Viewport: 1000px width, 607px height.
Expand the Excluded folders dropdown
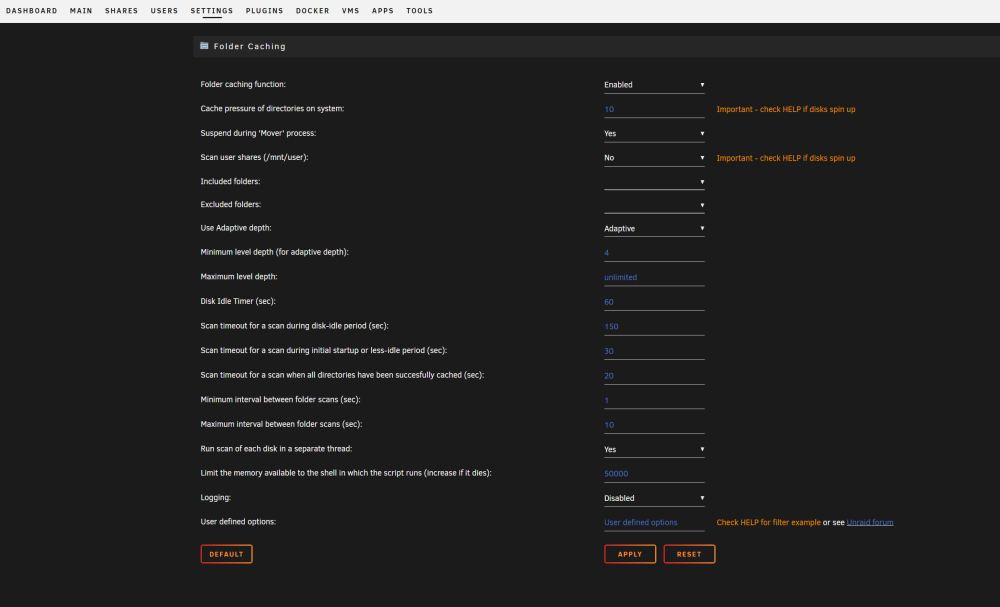654,205
